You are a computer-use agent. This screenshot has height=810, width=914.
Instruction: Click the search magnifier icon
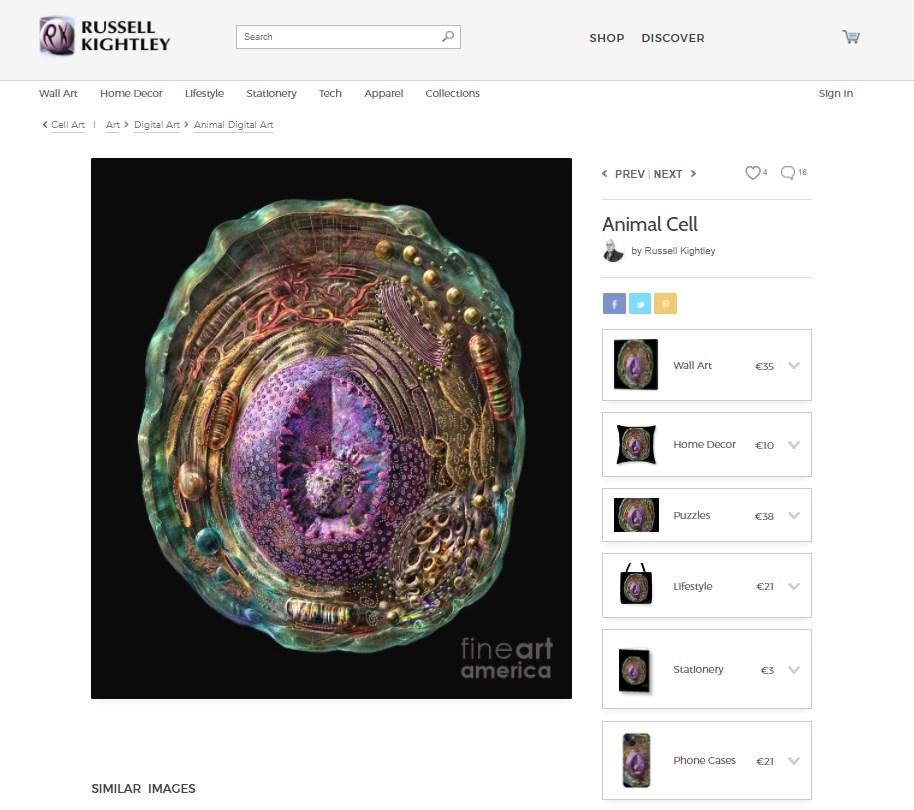(x=448, y=36)
